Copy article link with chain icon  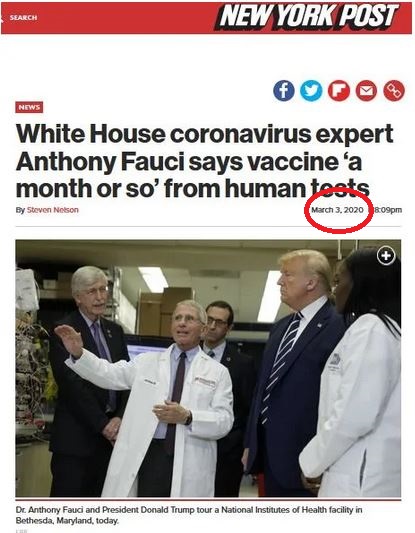[394, 90]
